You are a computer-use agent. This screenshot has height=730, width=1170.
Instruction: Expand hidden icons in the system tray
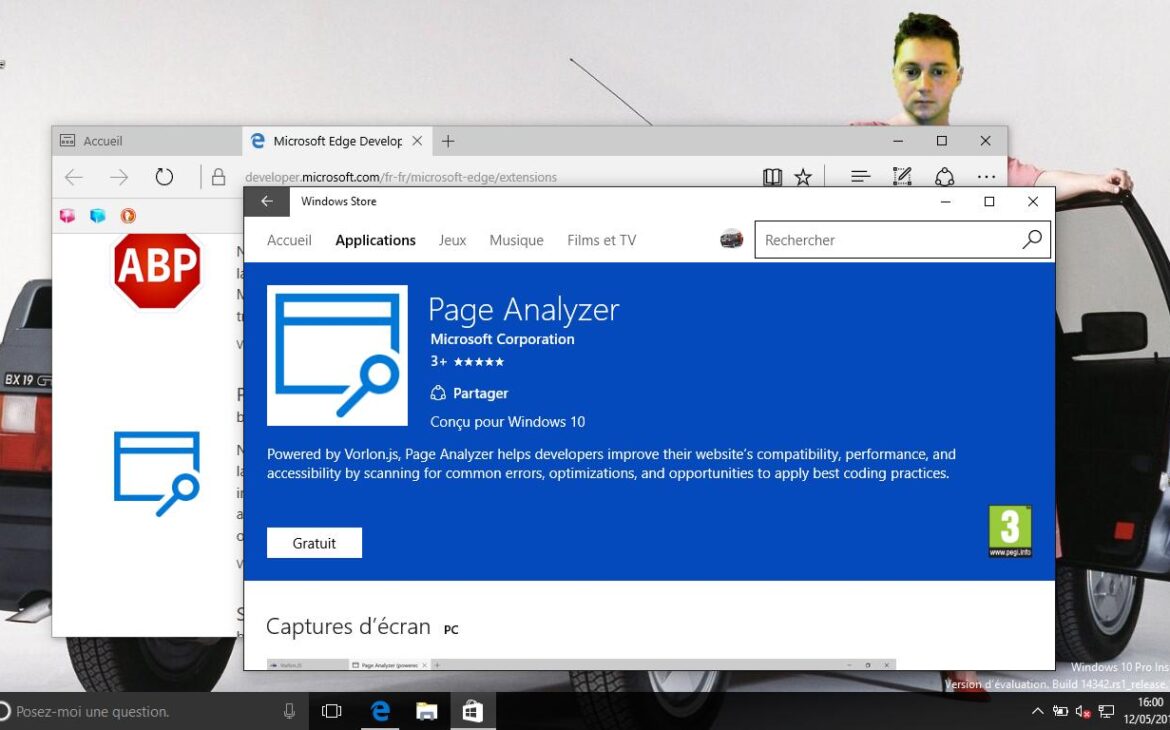click(1038, 711)
